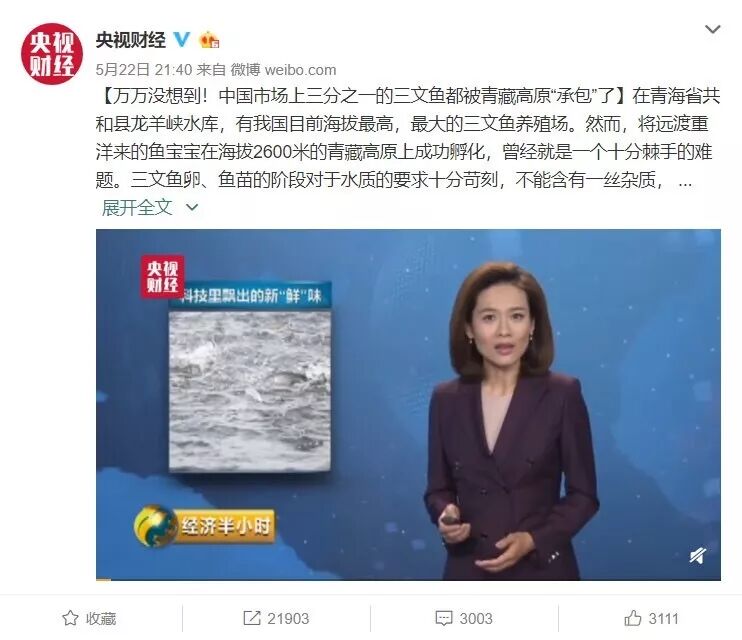Click the membership crown badge icon
Viewport: 742px width, 640px height.
coord(209,40)
